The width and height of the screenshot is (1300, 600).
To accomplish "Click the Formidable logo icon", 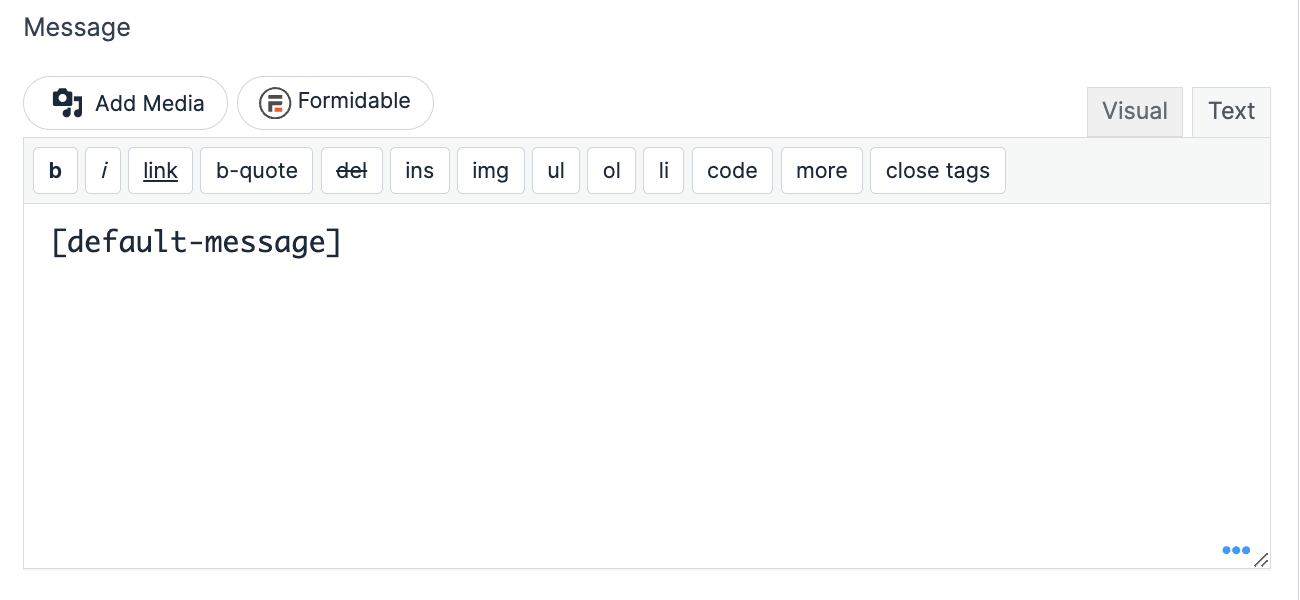I will [x=275, y=102].
